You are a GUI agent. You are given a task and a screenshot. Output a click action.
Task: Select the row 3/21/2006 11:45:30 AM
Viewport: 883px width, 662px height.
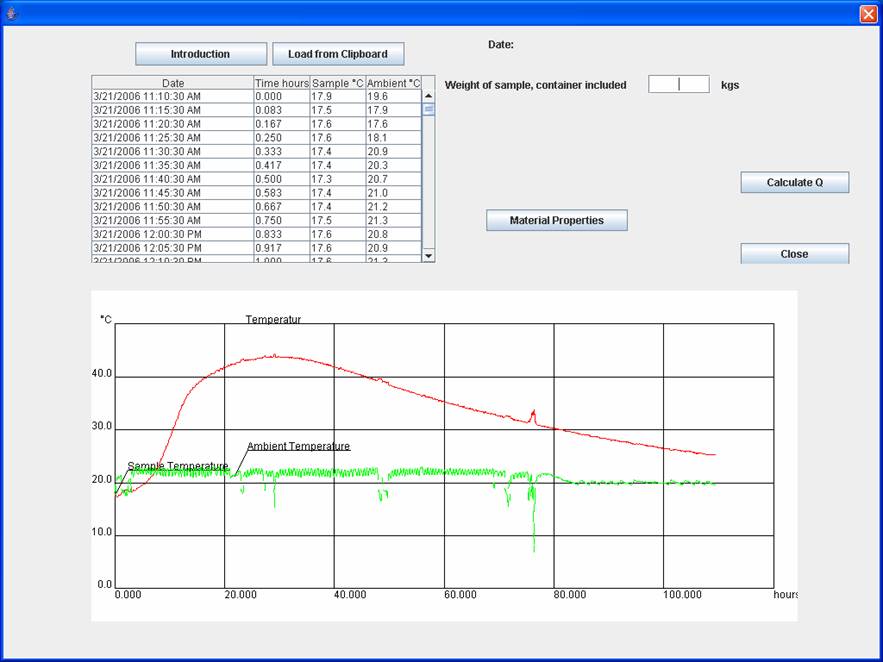(x=257, y=193)
